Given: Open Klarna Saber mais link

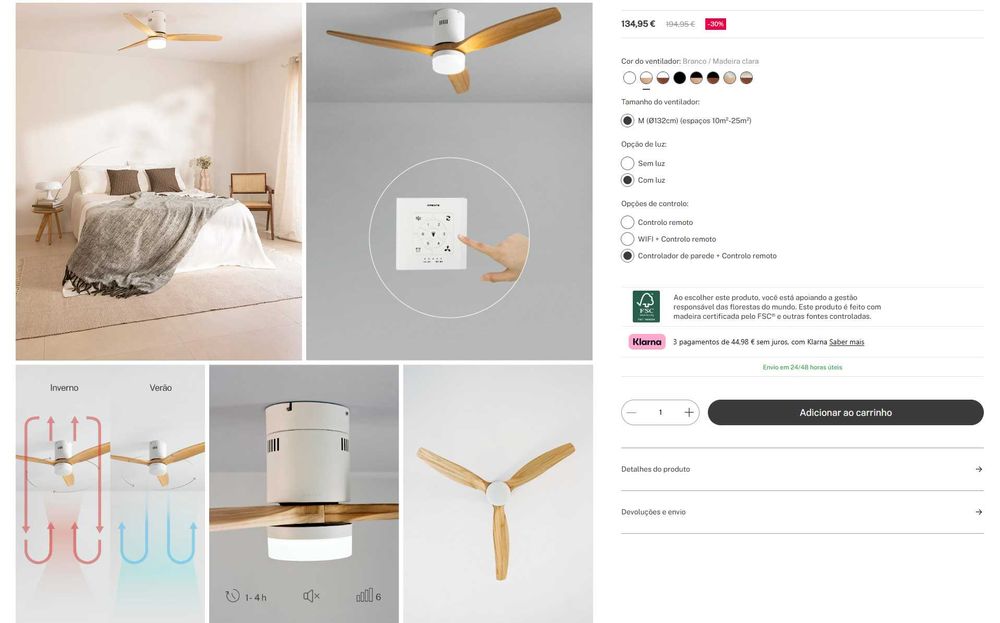Looking at the screenshot, I should pos(846,342).
